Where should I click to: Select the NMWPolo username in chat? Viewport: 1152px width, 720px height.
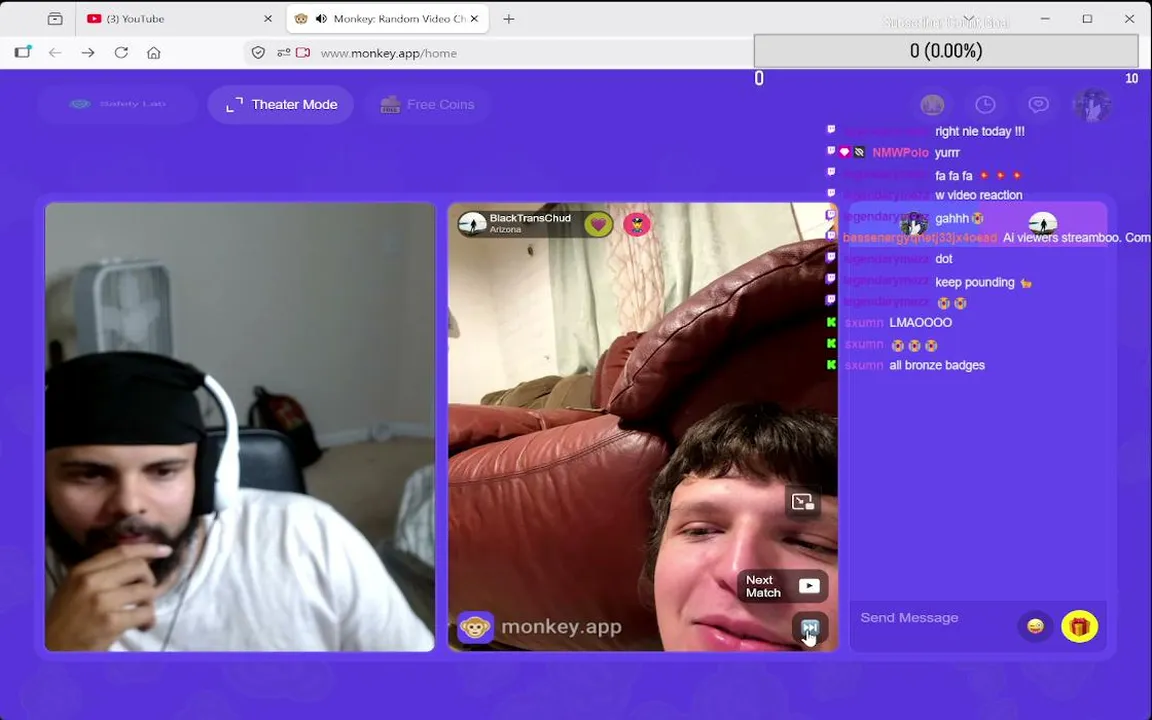[x=900, y=153]
